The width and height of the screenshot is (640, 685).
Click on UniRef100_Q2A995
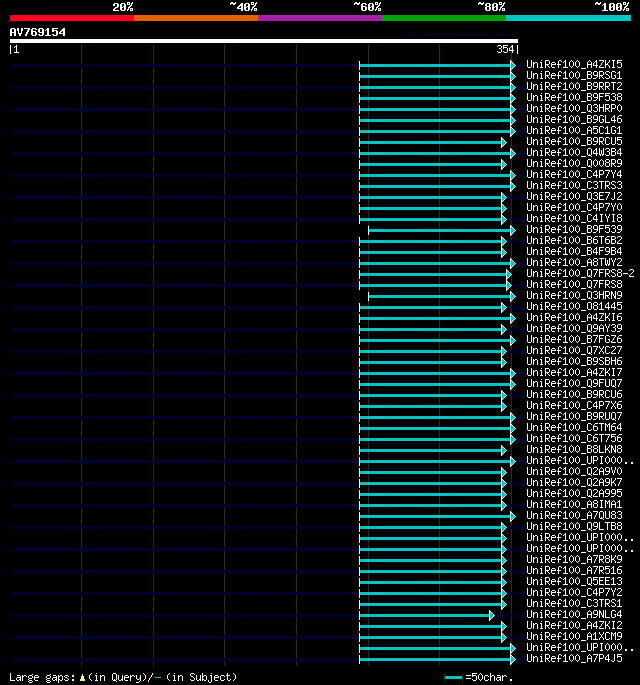click(574, 493)
